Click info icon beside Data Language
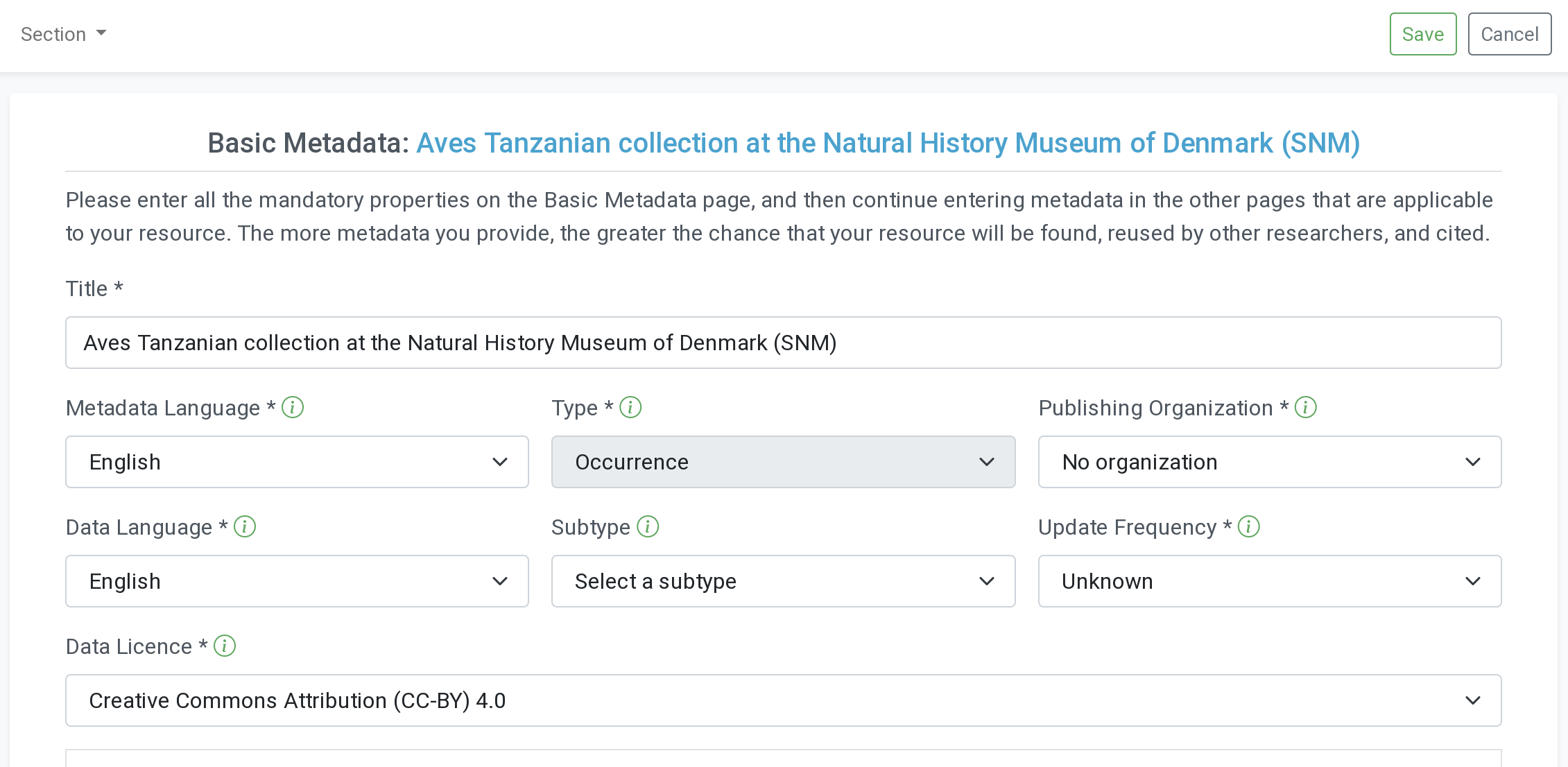 245,526
